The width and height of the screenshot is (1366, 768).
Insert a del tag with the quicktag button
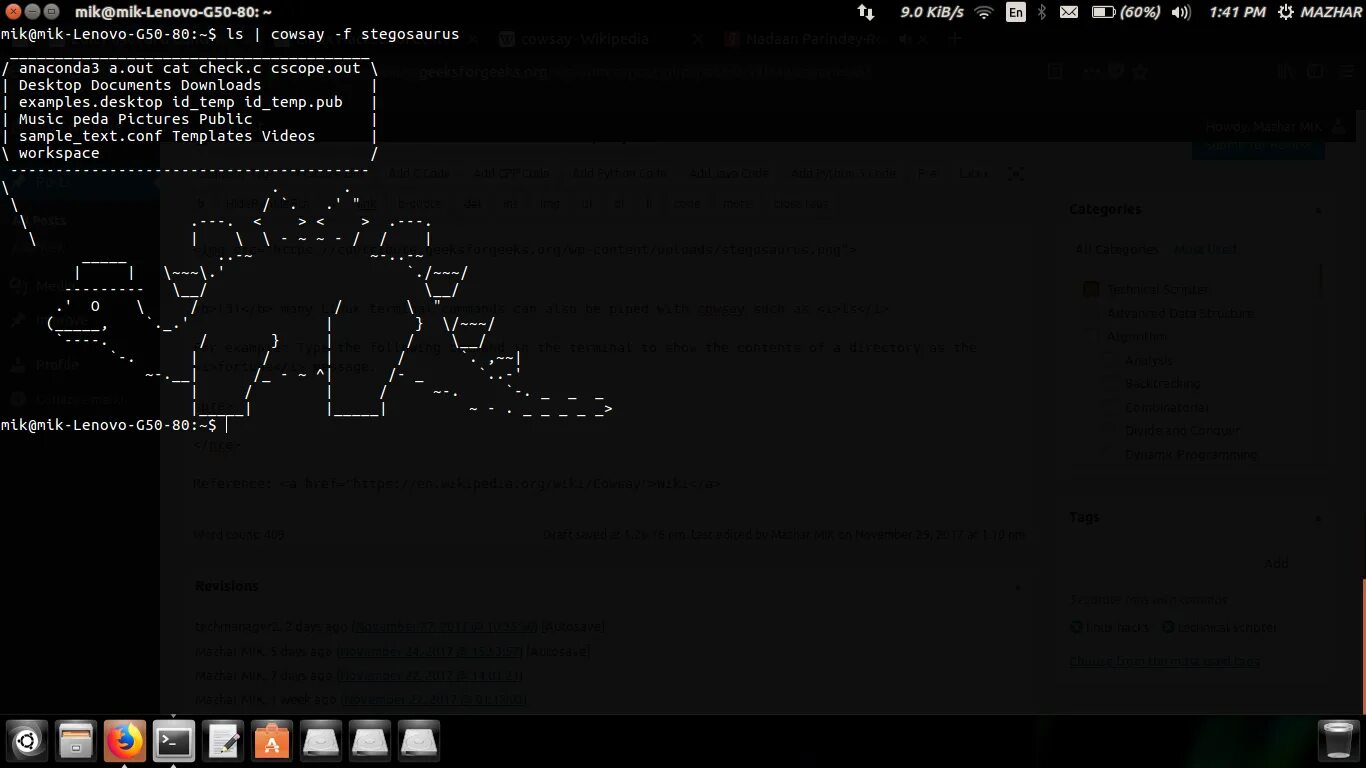(x=472, y=203)
